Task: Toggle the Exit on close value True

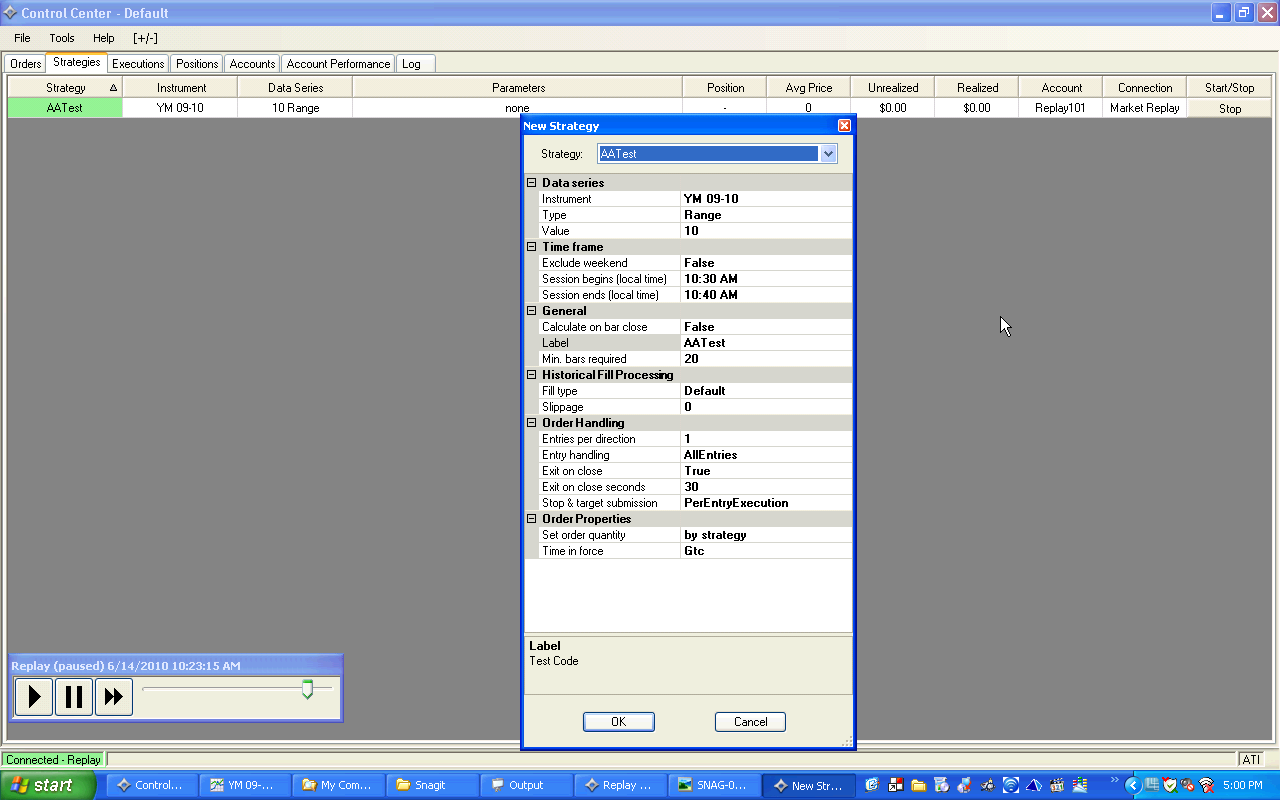Action: (766, 471)
